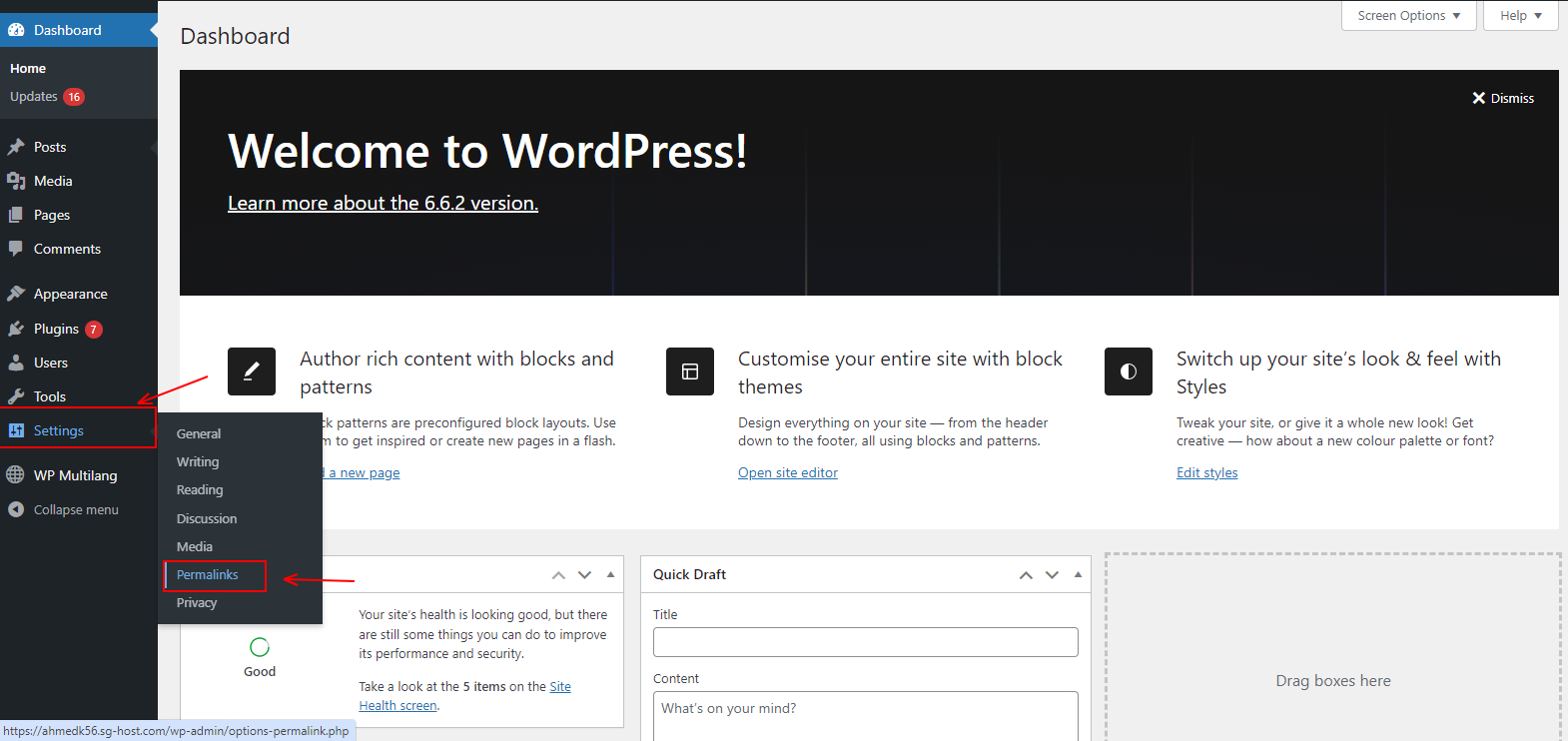Viewport: 1568px width, 741px height.
Task: Toggle Quick Draft panel collapse triangle
Action: point(1078,575)
